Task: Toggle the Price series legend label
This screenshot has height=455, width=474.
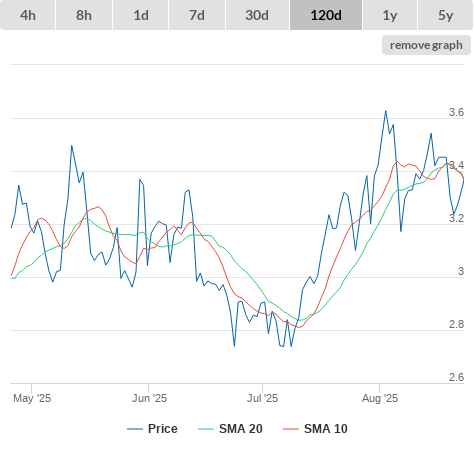Action: (x=163, y=429)
